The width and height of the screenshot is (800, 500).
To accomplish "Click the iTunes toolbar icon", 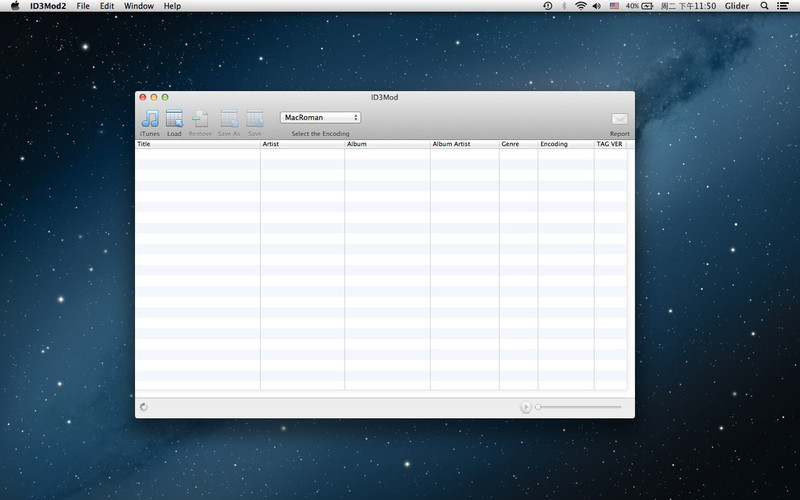I will tap(150, 119).
